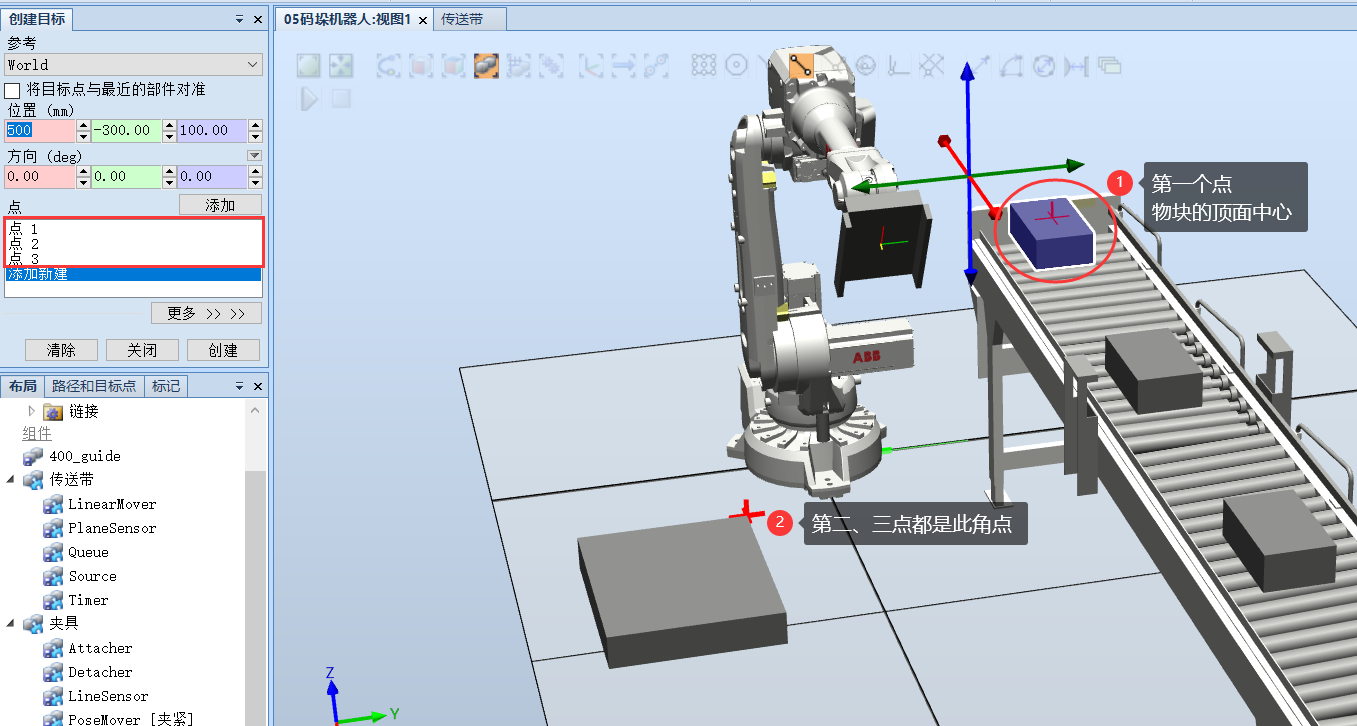Click the up stepper beside -300.00

tap(170, 124)
